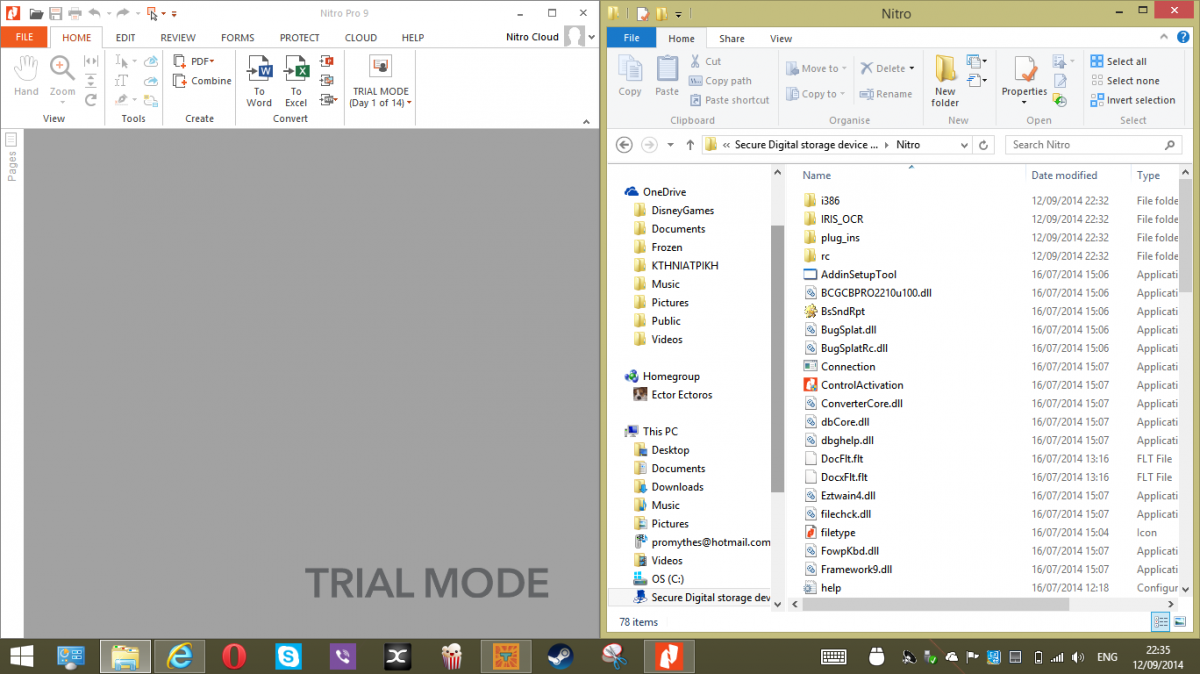Click the Type Text tool in Nitro Tools
This screenshot has height=674, width=1200.
click(122, 80)
